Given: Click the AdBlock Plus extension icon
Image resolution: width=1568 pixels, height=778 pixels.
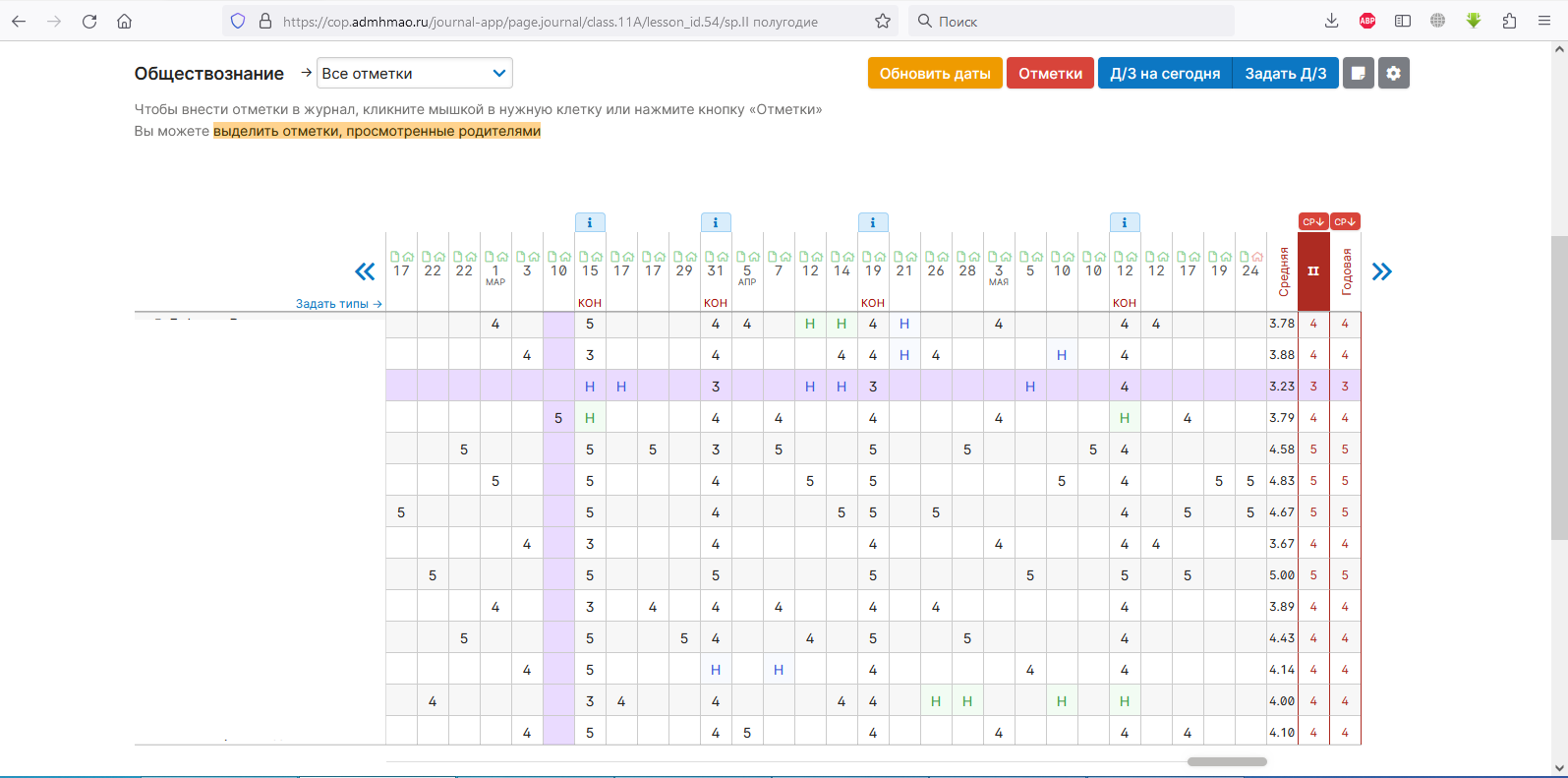Looking at the screenshot, I should [x=1366, y=21].
